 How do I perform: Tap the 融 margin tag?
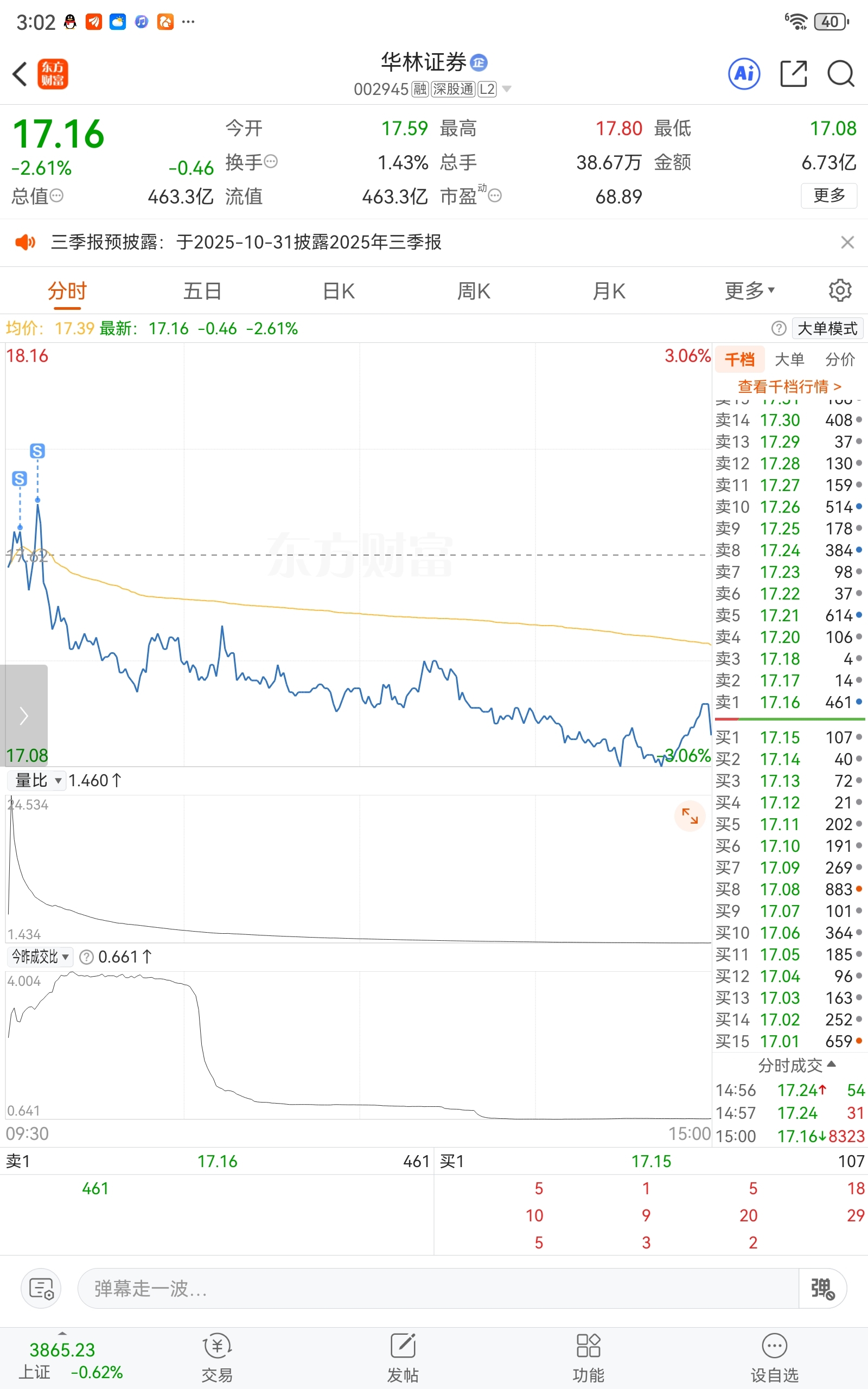[x=420, y=89]
